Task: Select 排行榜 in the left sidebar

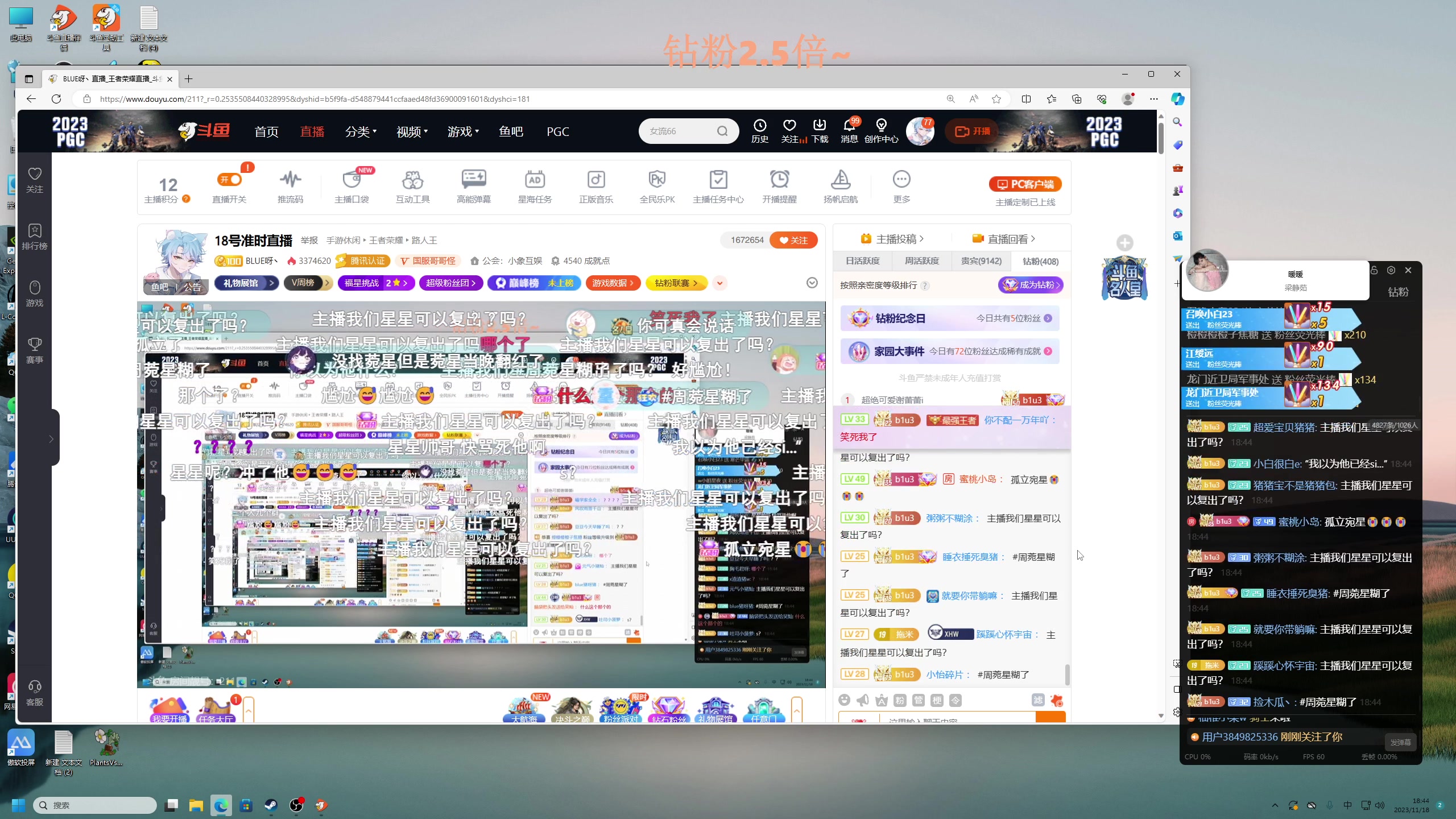Action: click(34, 235)
